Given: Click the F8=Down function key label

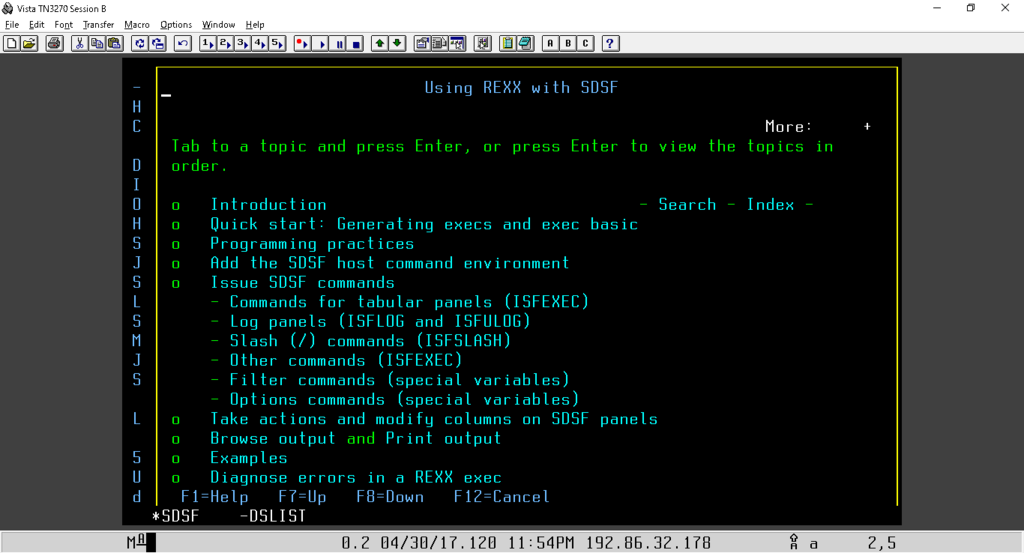Looking at the screenshot, I should [x=390, y=497].
